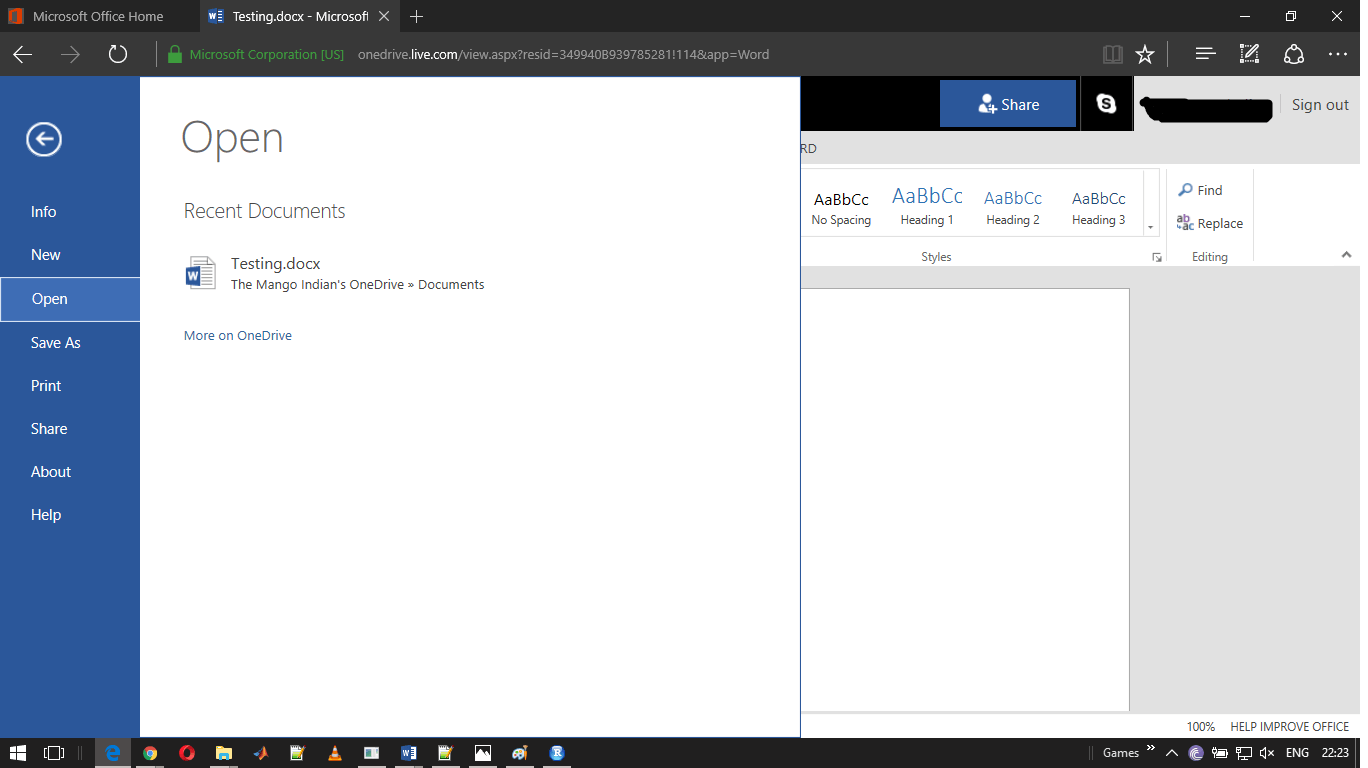Click the browser forward arrow
This screenshot has height=768, width=1368.
(x=70, y=55)
